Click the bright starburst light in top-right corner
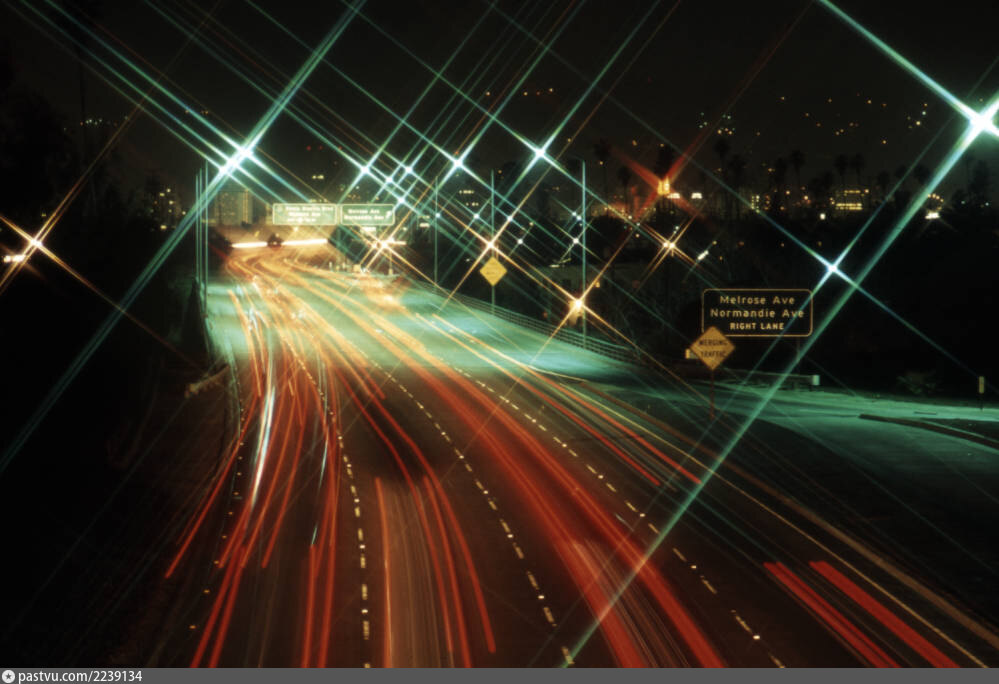999x684 pixels. pyautogui.click(x=979, y=120)
